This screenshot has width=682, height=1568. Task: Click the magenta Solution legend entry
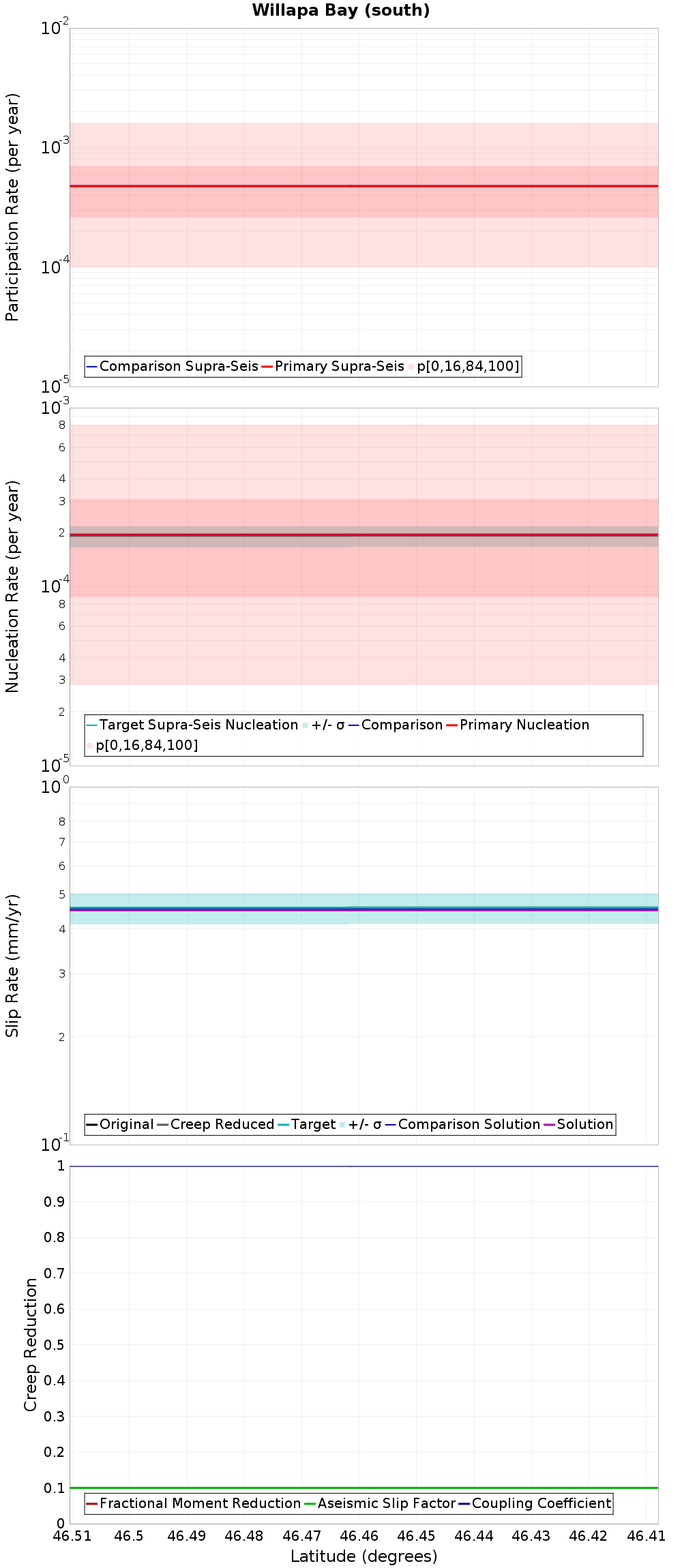point(578,1124)
